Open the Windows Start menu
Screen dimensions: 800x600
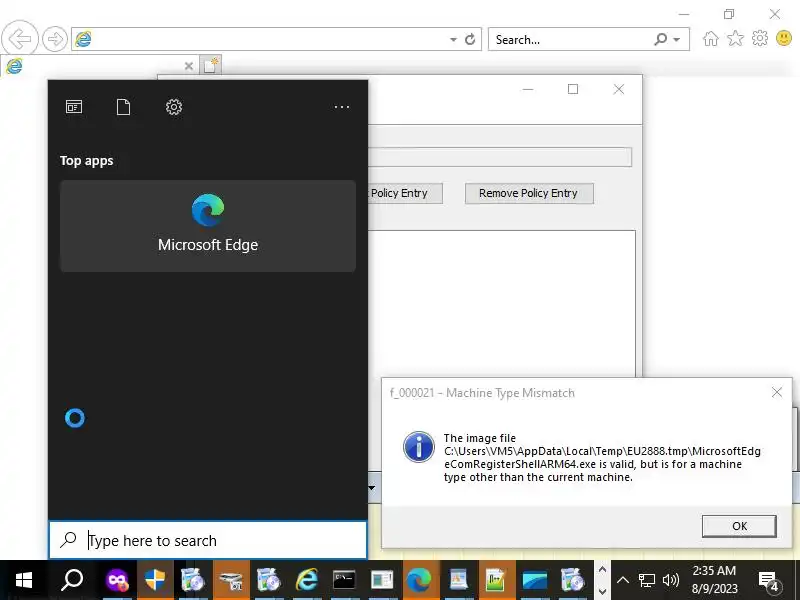23,580
